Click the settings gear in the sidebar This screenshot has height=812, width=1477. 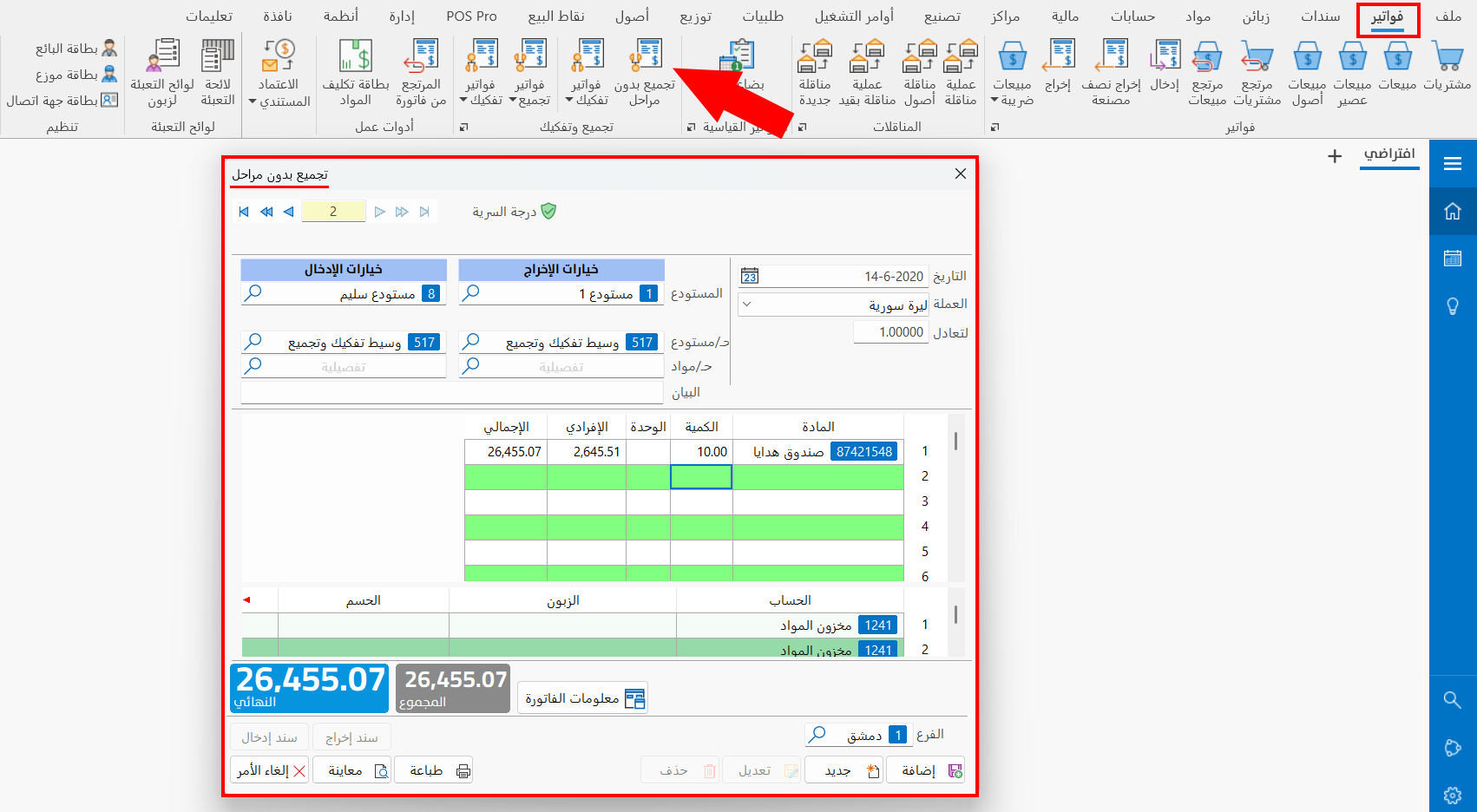(1453, 796)
